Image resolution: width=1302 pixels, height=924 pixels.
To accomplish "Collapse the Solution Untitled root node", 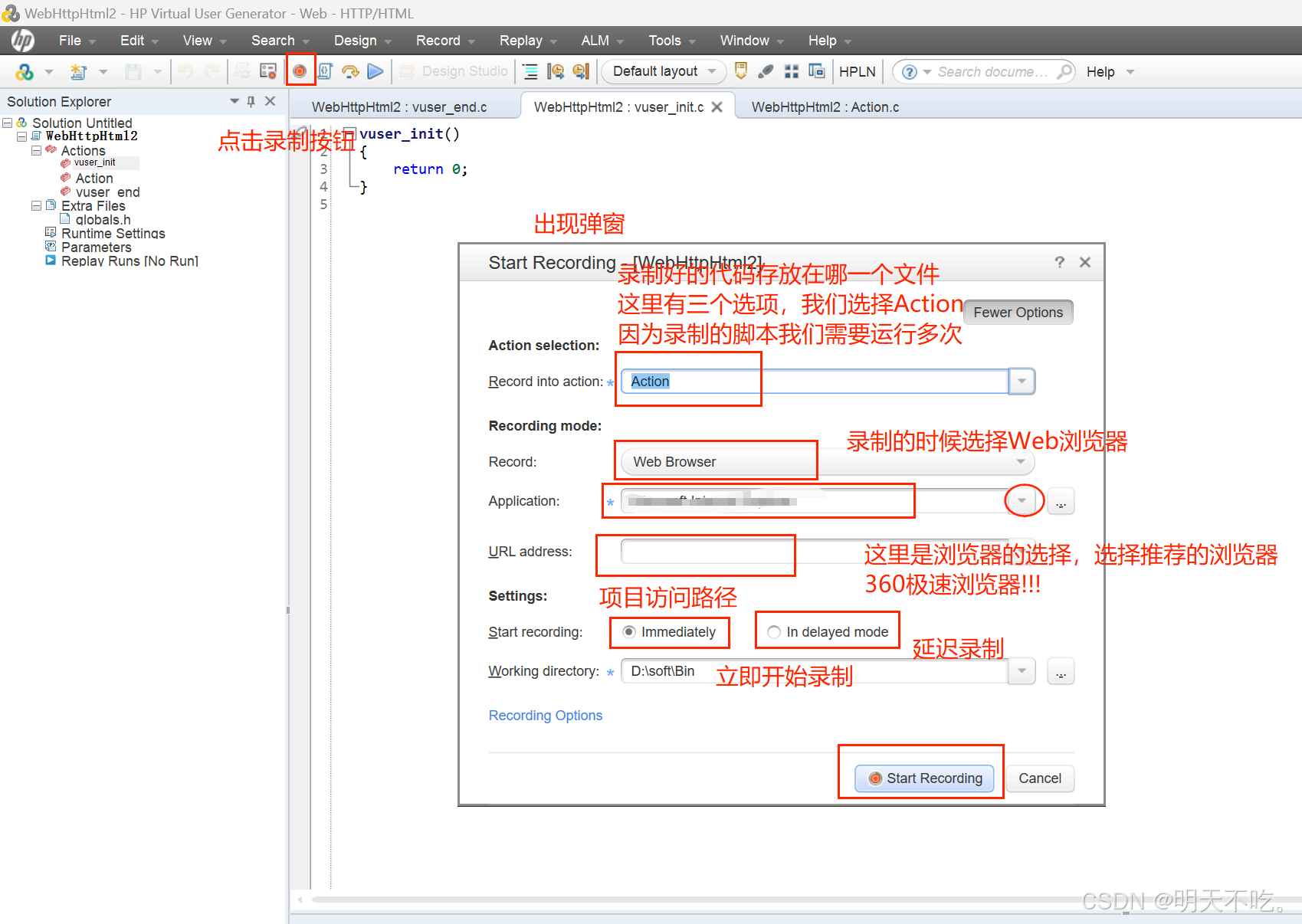I will 7,123.
